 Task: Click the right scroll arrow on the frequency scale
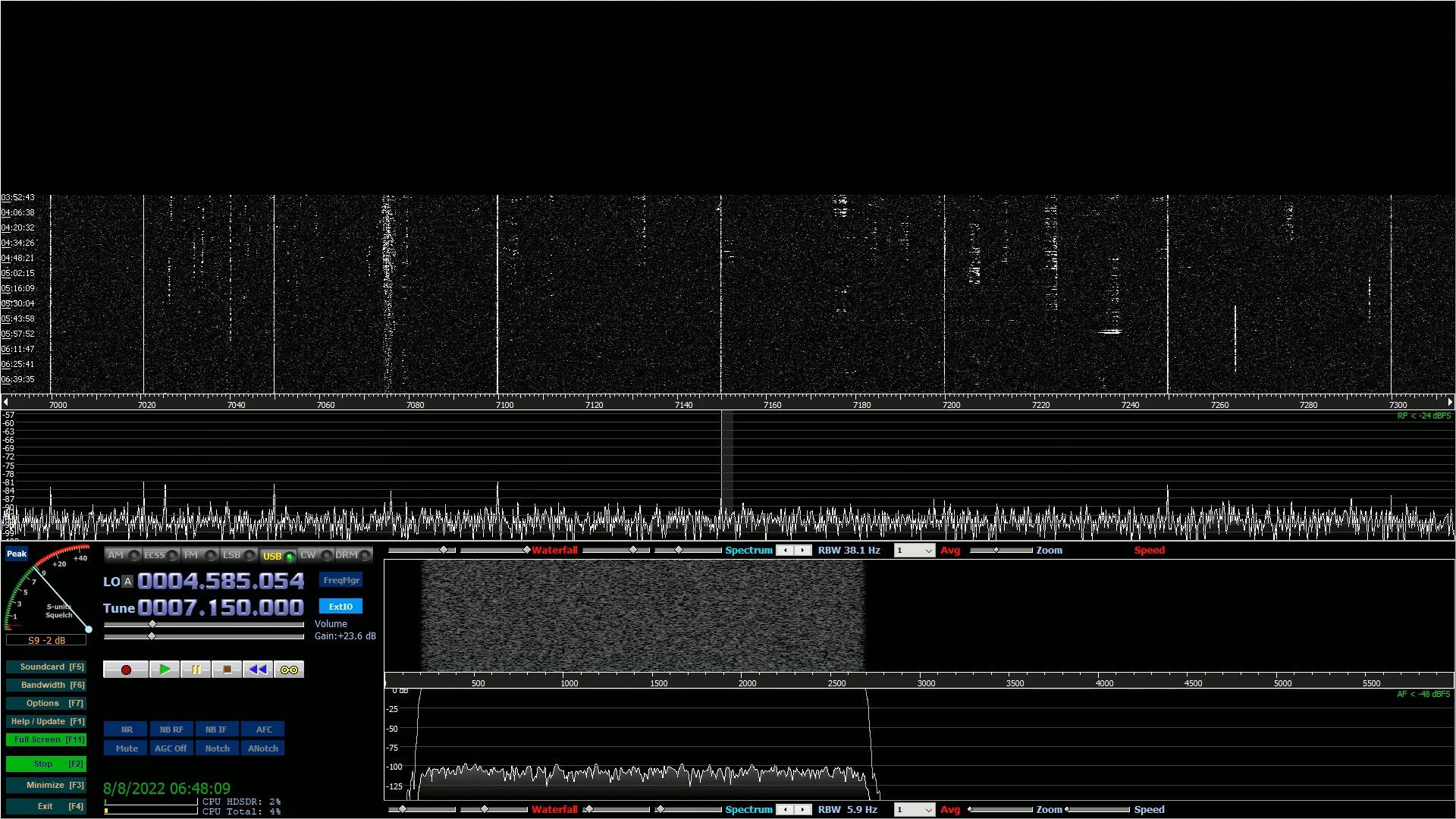(1451, 402)
